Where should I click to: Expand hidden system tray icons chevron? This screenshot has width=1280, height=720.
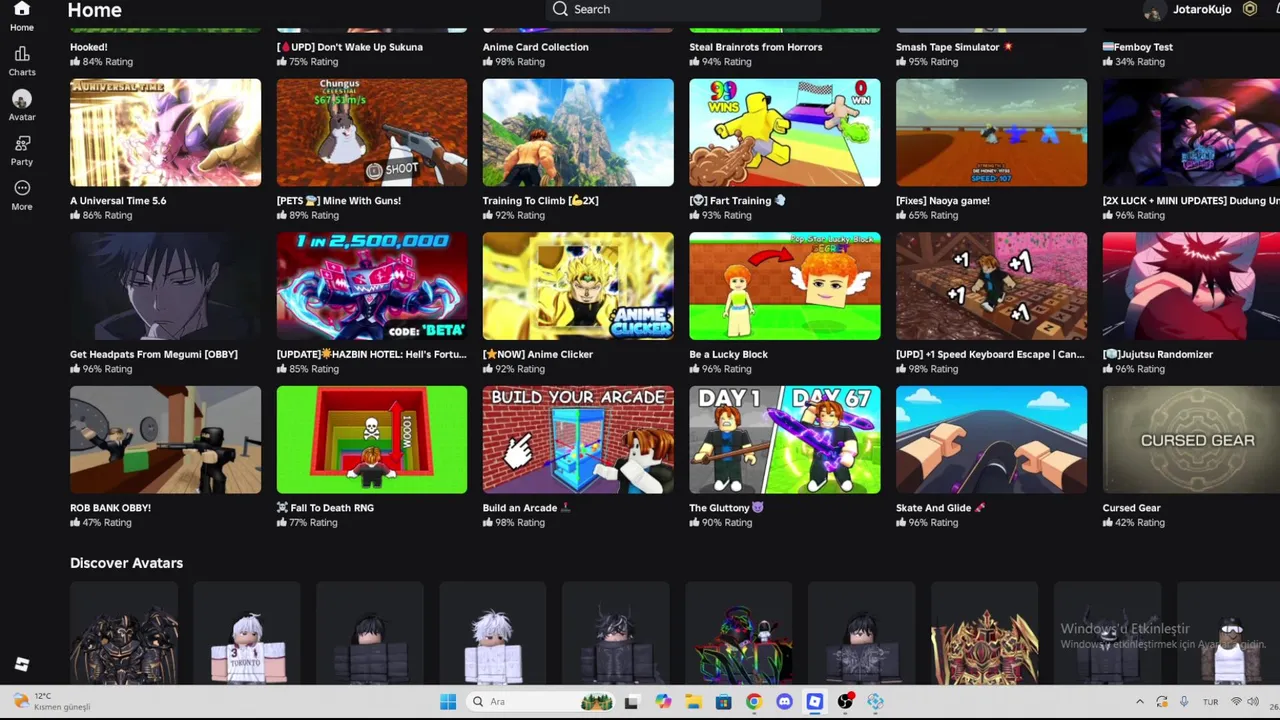[x=1139, y=702]
